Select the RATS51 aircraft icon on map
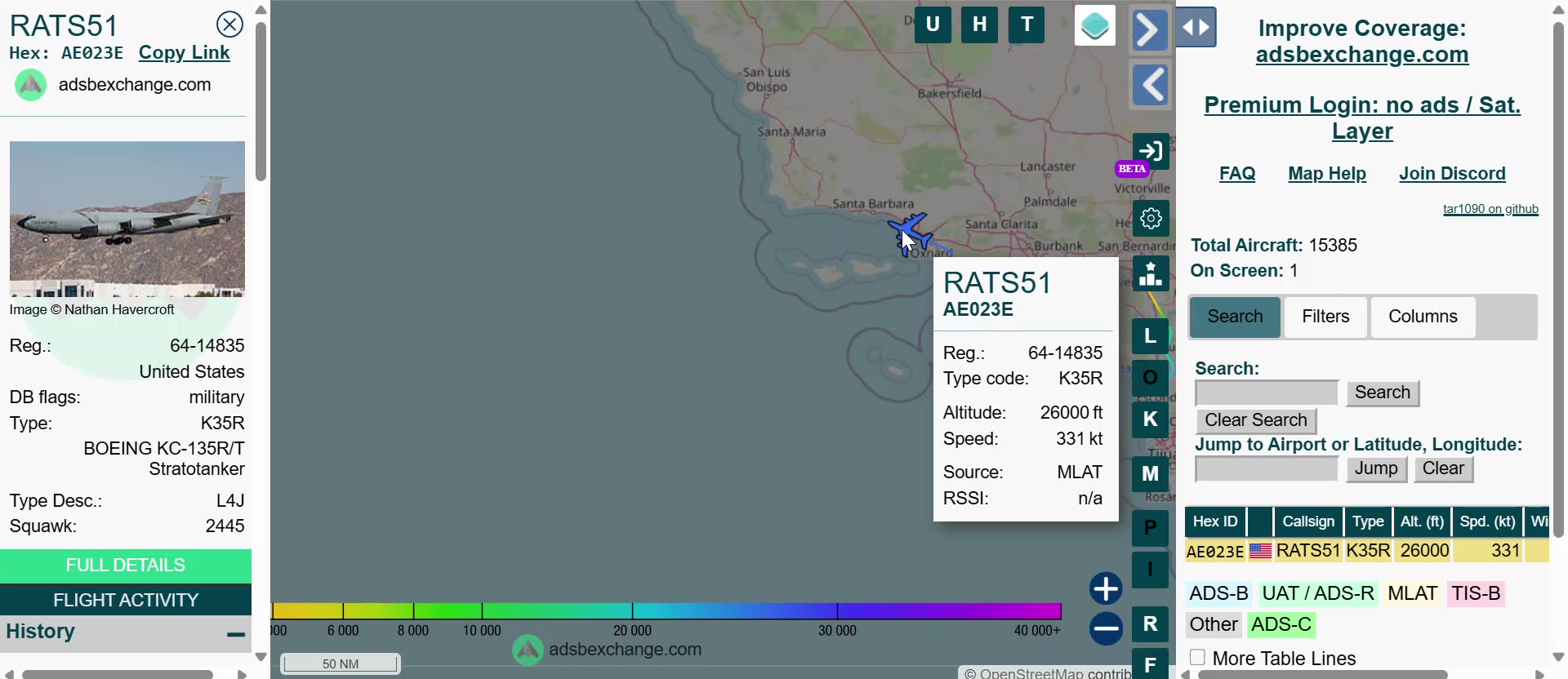The height and width of the screenshot is (679, 1568). 910,233
